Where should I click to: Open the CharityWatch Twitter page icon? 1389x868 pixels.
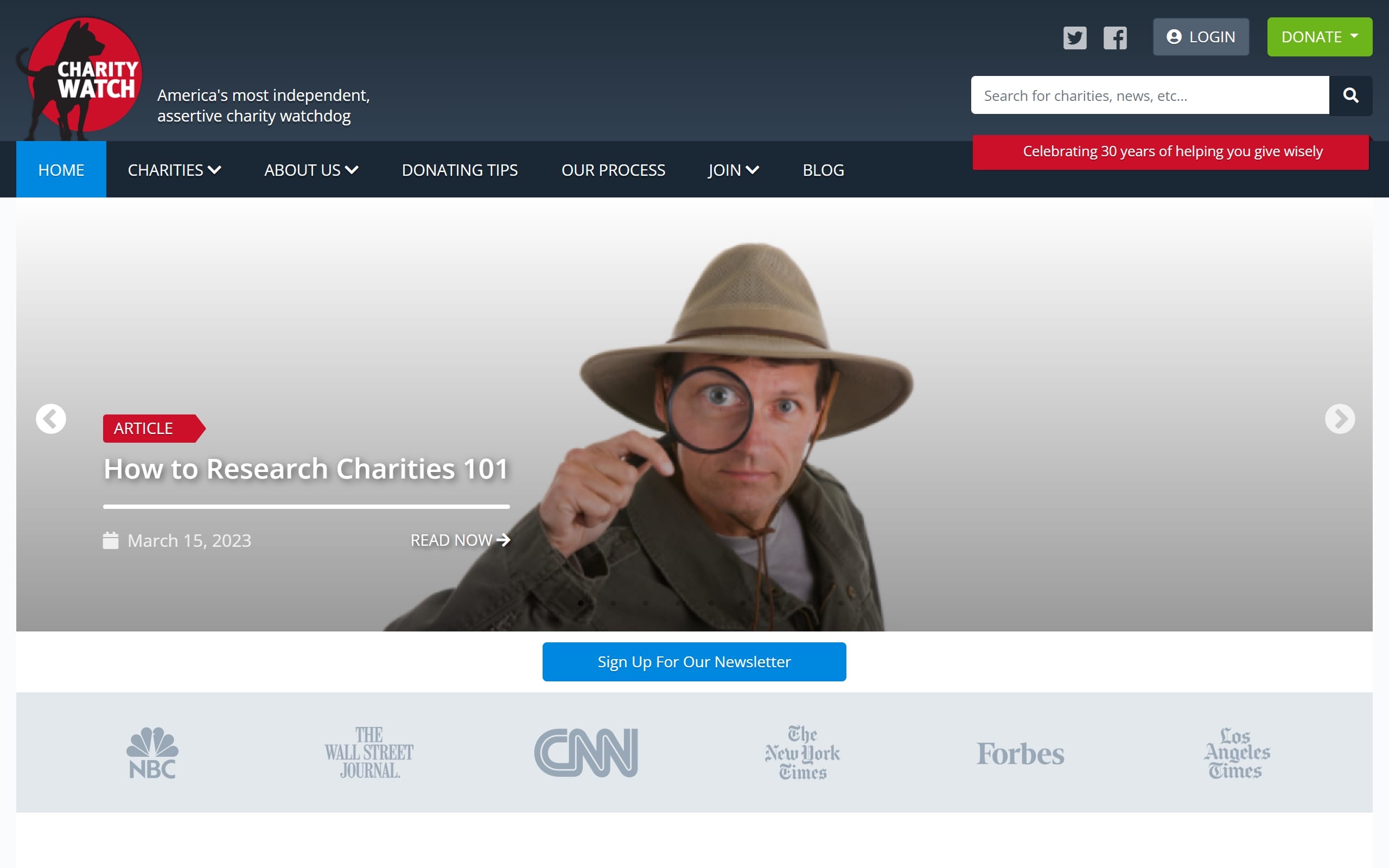(x=1074, y=38)
